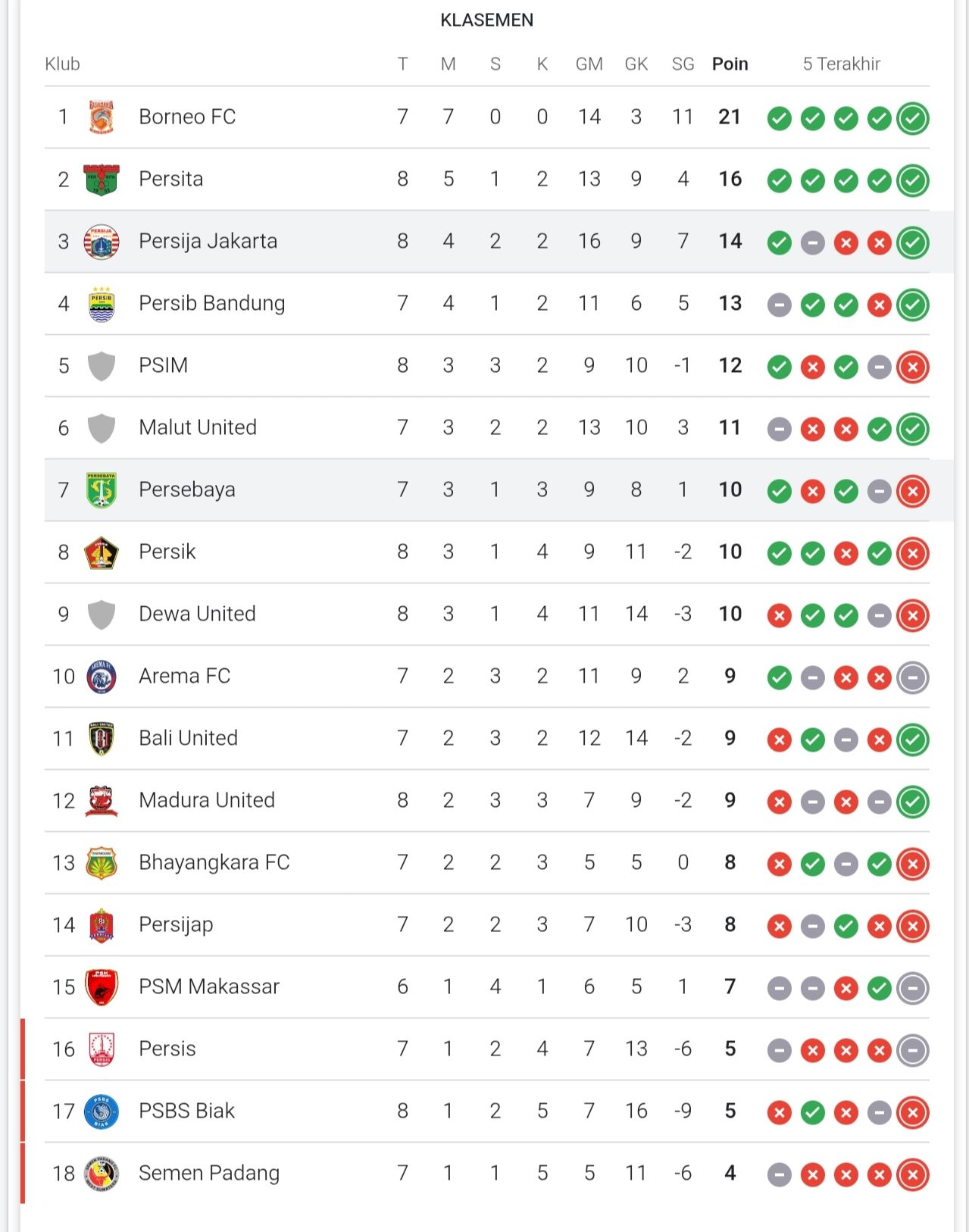This screenshot has width=969, height=1232.
Task: Click the Arema FC logo
Action: pos(101,677)
